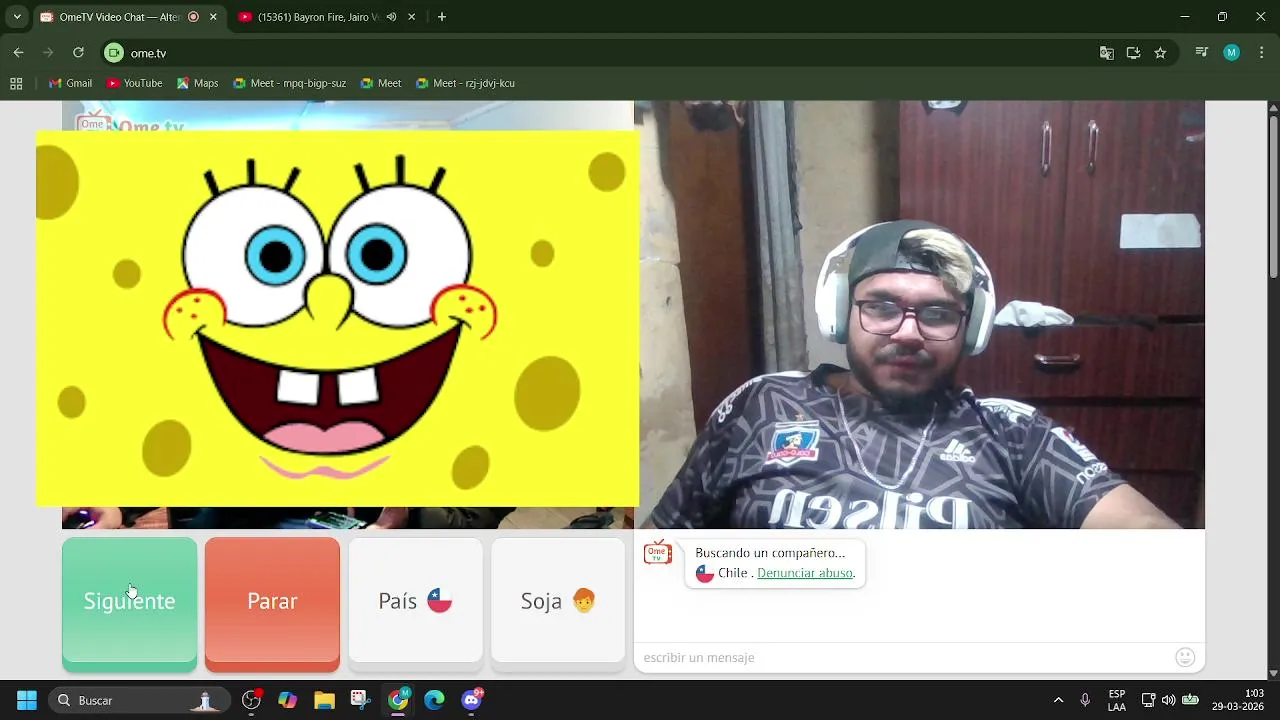The height and width of the screenshot is (720, 1280).
Task: Show hidden system tray icons
Action: (x=1058, y=700)
